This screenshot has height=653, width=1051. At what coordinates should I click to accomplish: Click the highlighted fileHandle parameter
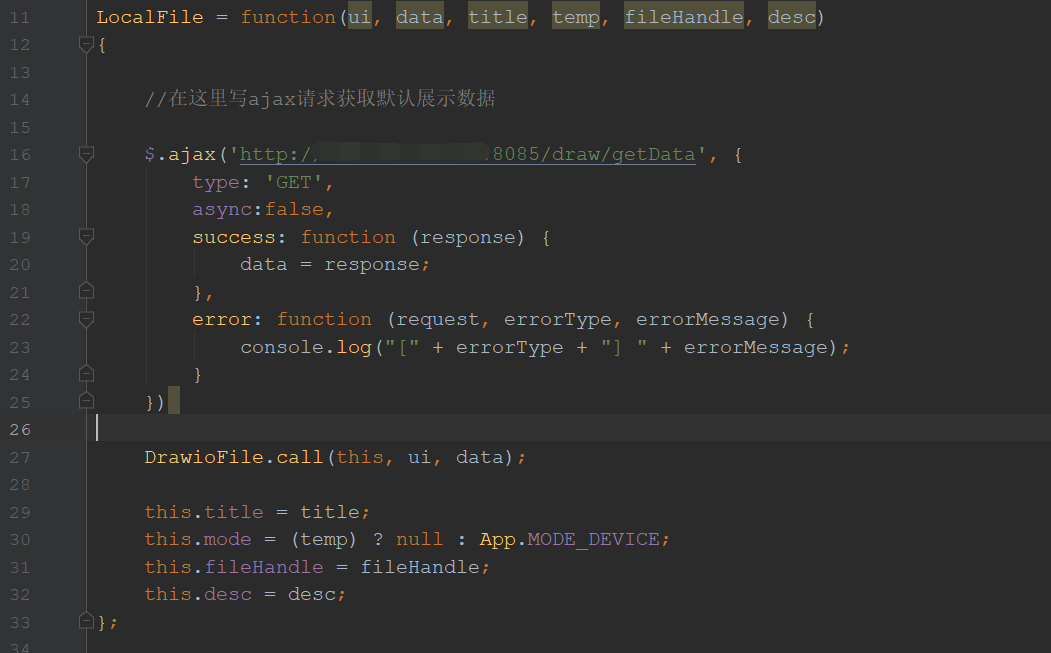[683, 16]
